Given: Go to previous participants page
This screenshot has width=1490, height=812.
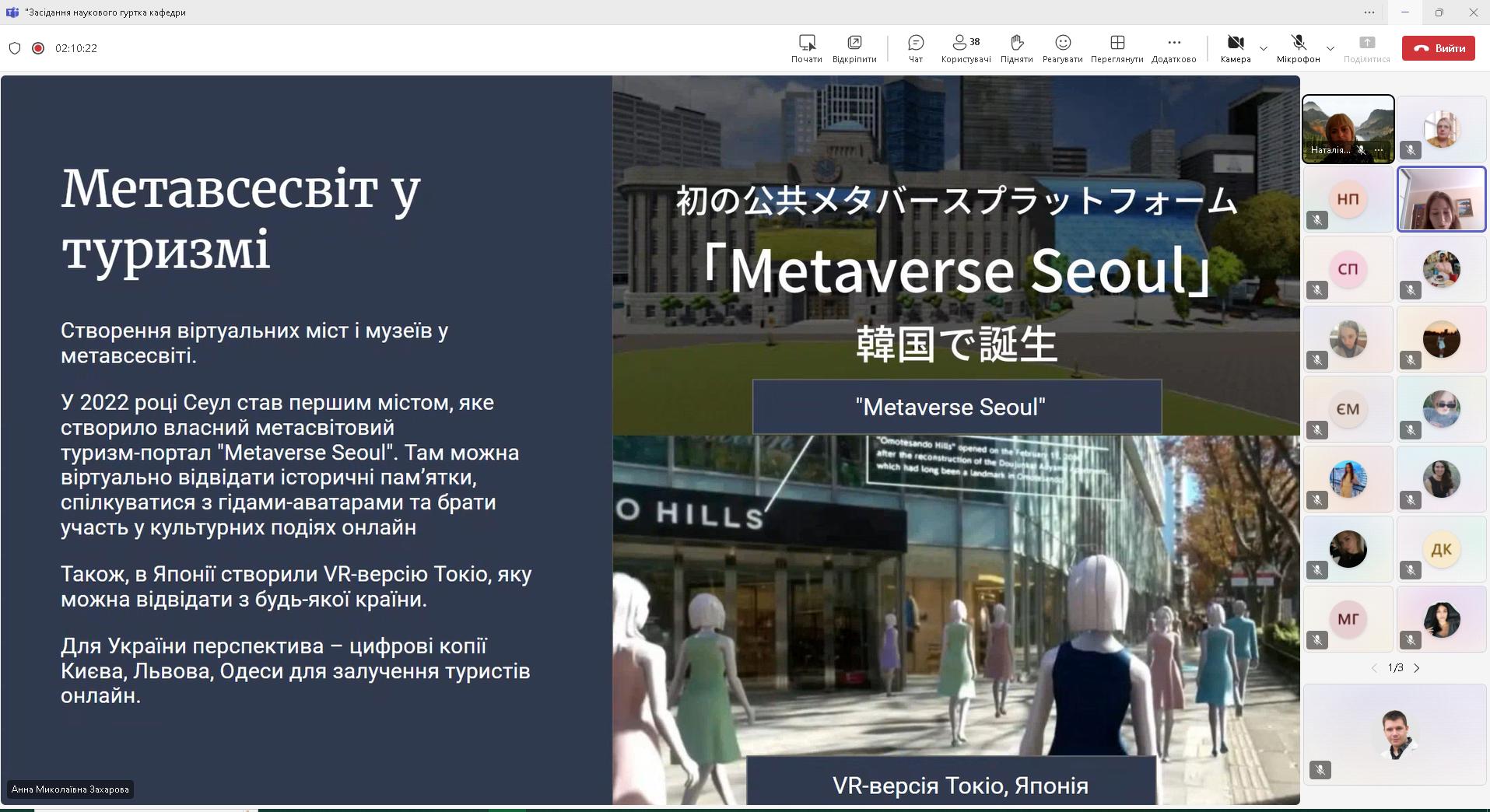Looking at the screenshot, I should coord(1374,668).
